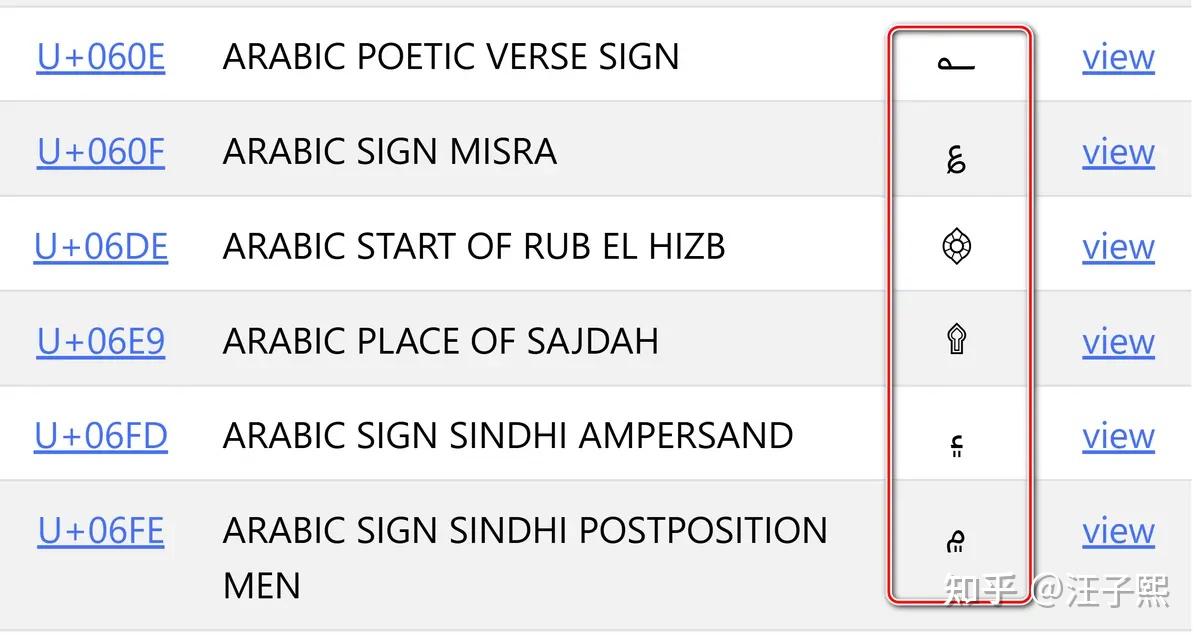Click view for Arabic Sign Misra
Screen dimensions: 1200x641
(1118, 152)
